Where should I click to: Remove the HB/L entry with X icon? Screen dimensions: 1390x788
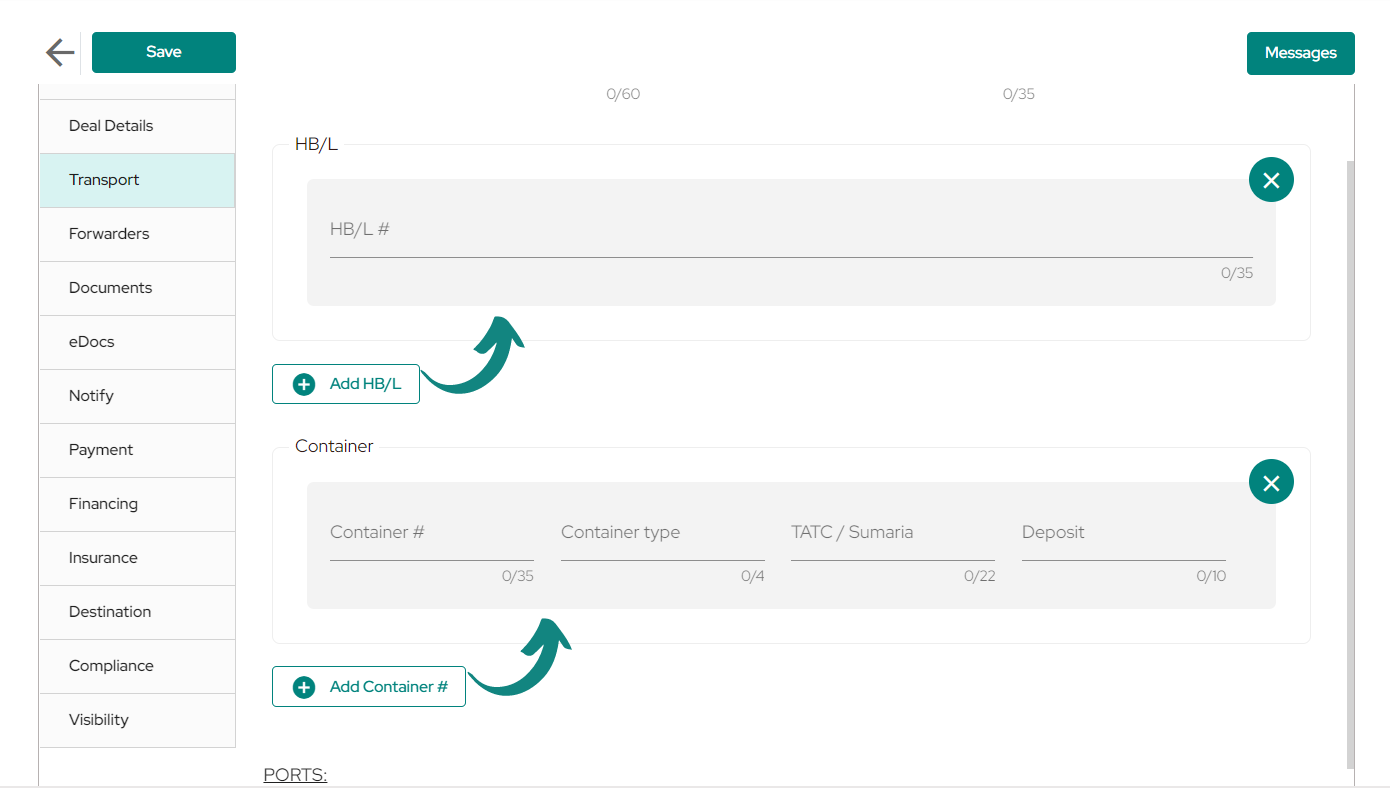1271,180
